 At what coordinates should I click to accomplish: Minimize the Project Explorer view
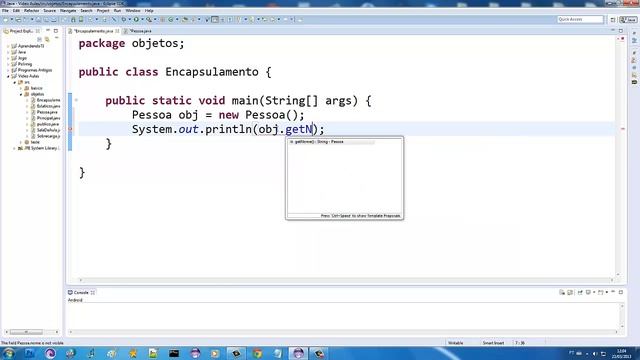tap(48, 31)
